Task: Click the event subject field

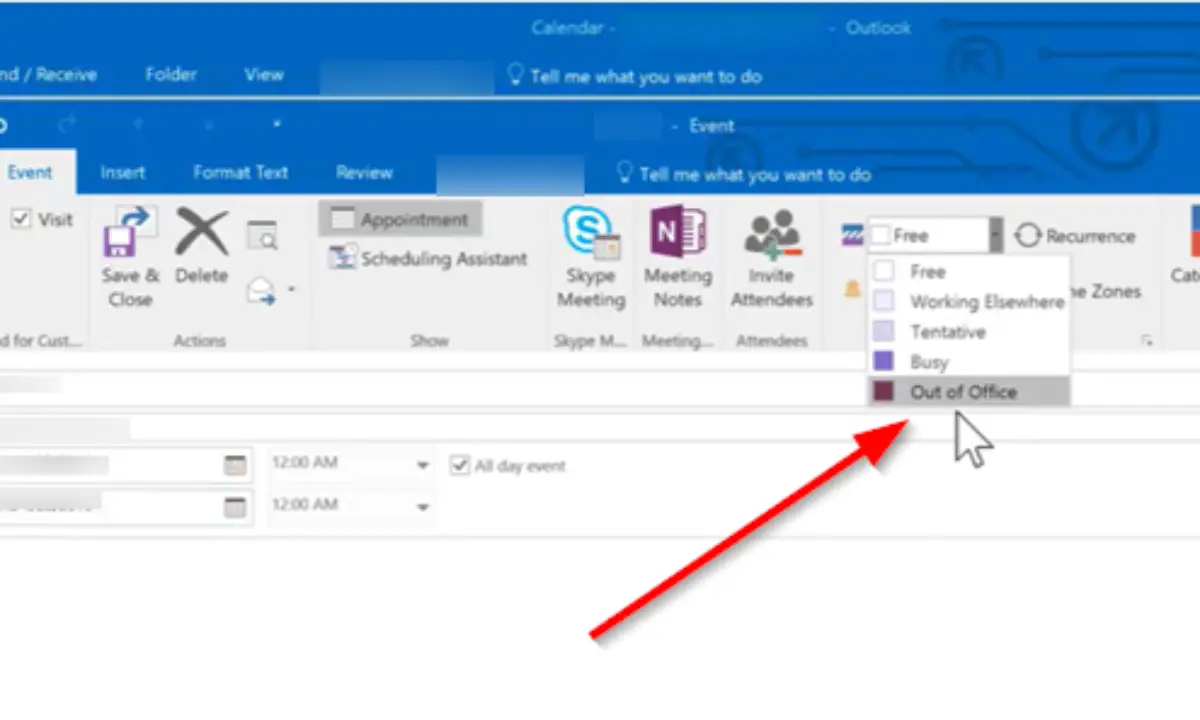Action: (600, 385)
